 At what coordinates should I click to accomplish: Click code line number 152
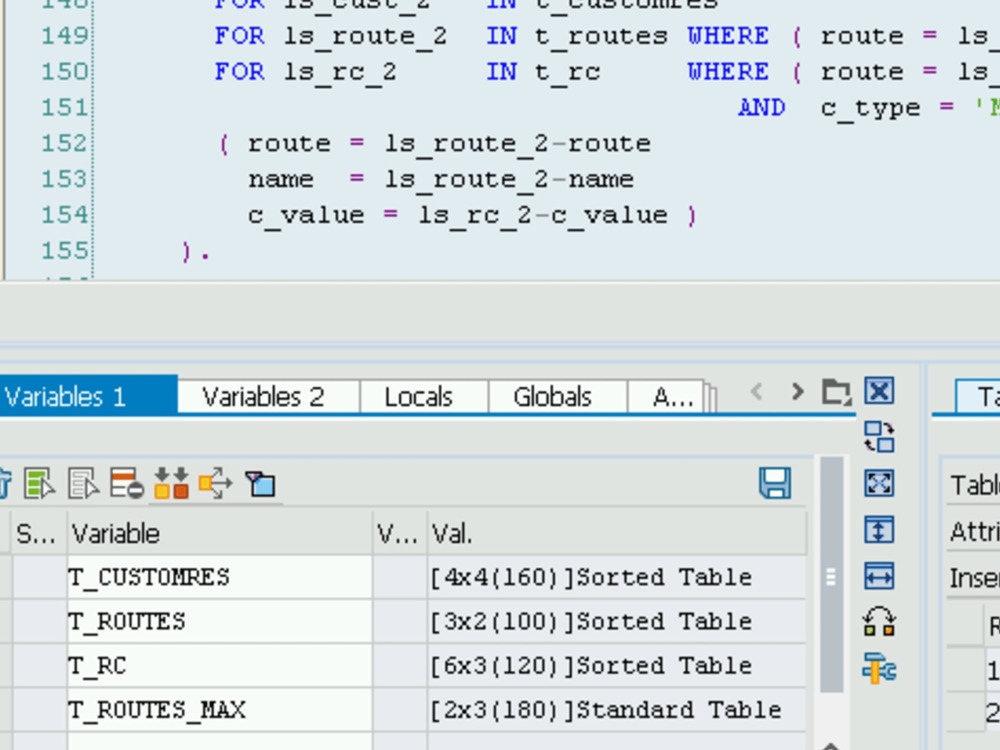(64, 142)
